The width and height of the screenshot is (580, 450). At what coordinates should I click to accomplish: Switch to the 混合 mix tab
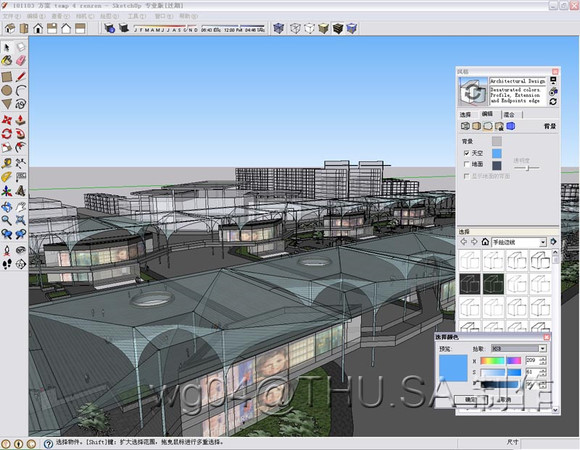click(510, 114)
